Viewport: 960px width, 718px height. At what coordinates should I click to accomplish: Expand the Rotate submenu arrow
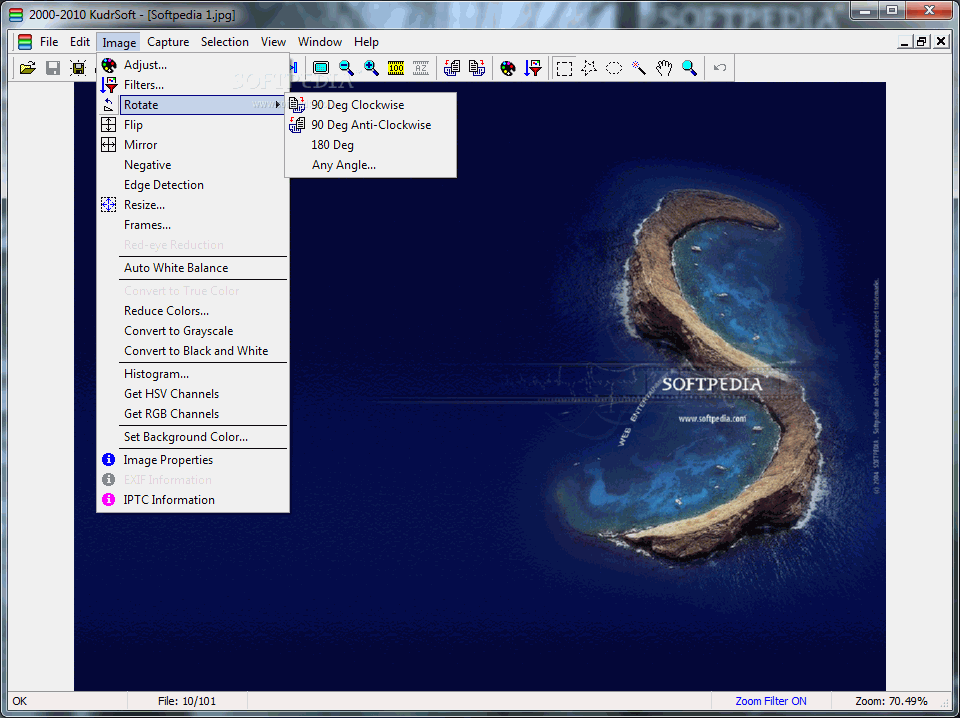278,105
